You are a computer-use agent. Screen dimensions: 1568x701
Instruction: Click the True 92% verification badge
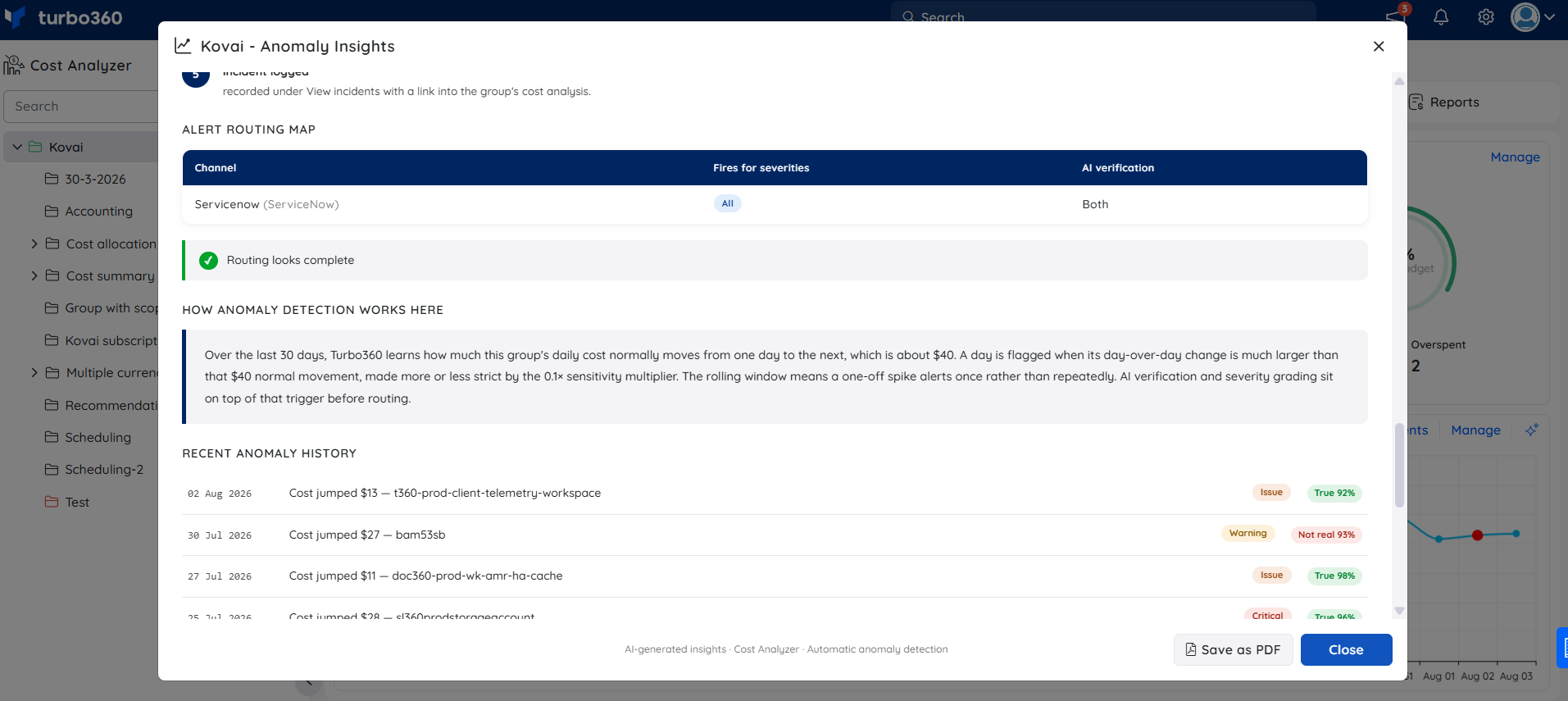pos(1334,493)
